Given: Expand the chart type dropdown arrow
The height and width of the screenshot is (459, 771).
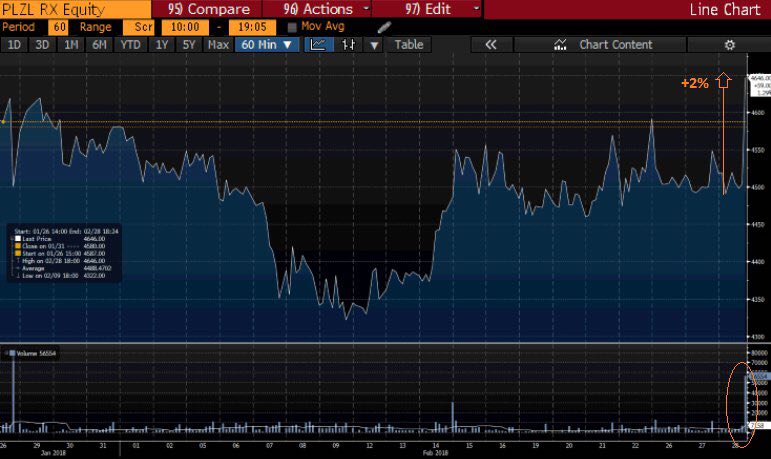Looking at the screenshot, I should click(x=374, y=45).
